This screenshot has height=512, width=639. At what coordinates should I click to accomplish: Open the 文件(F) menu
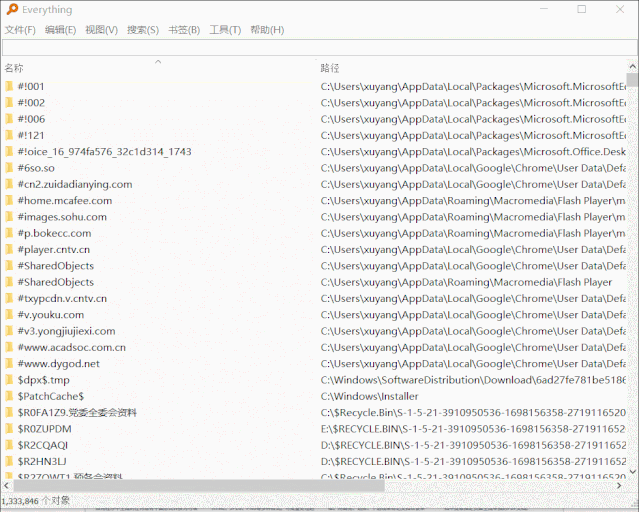point(20,30)
